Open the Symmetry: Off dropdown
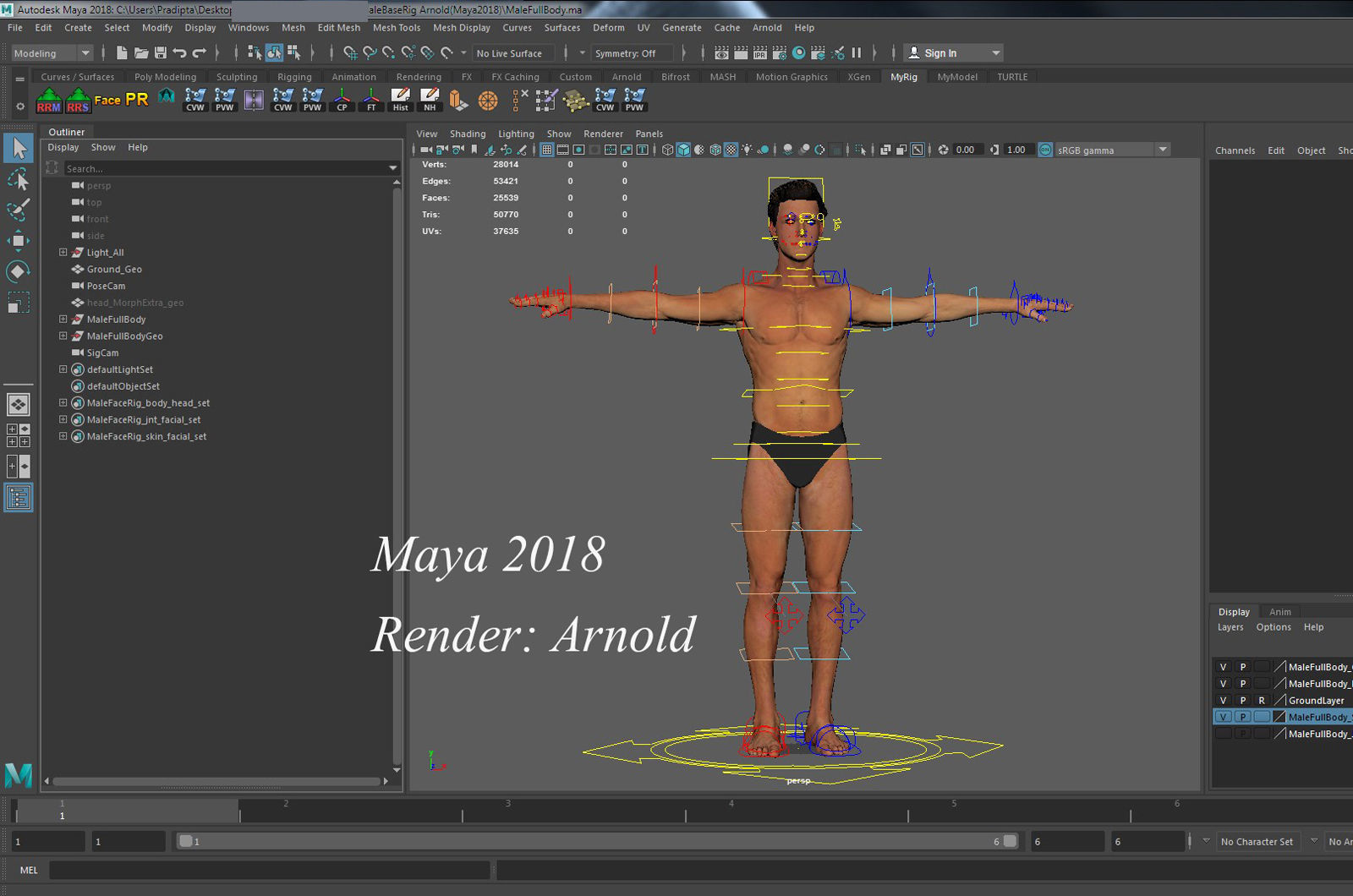 coord(634,53)
